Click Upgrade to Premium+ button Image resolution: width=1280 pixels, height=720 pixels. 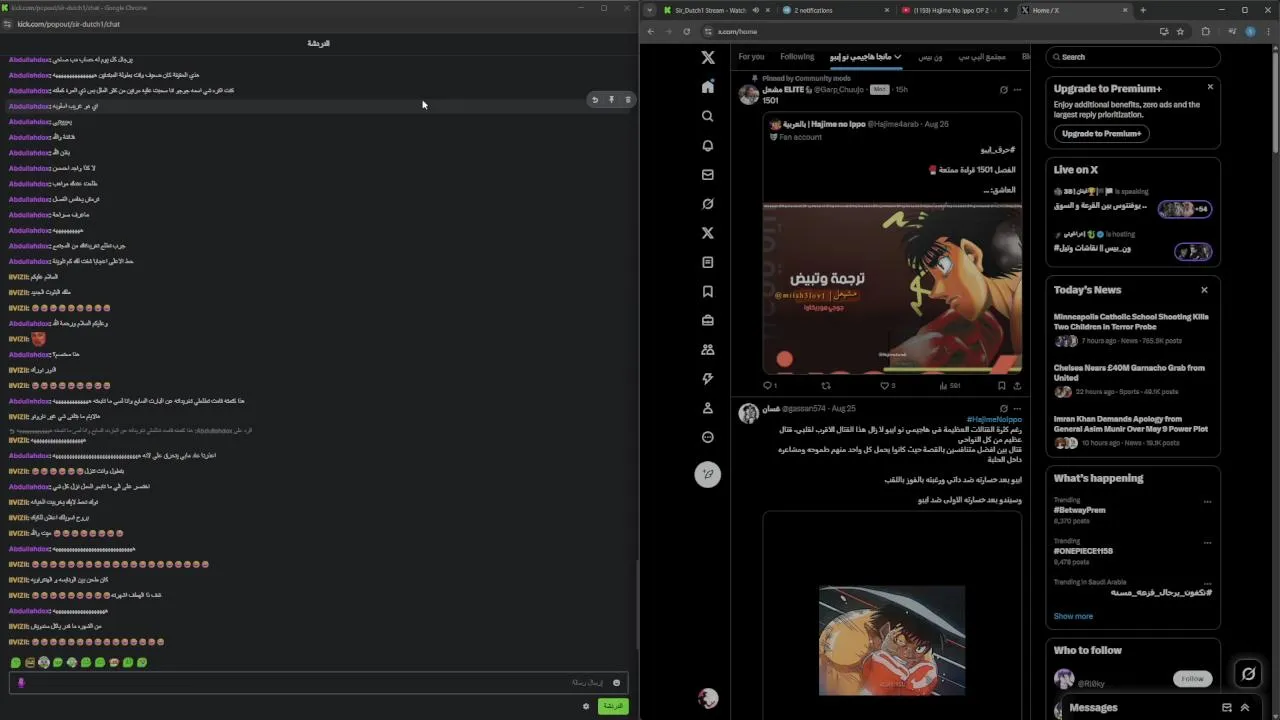click(1101, 133)
